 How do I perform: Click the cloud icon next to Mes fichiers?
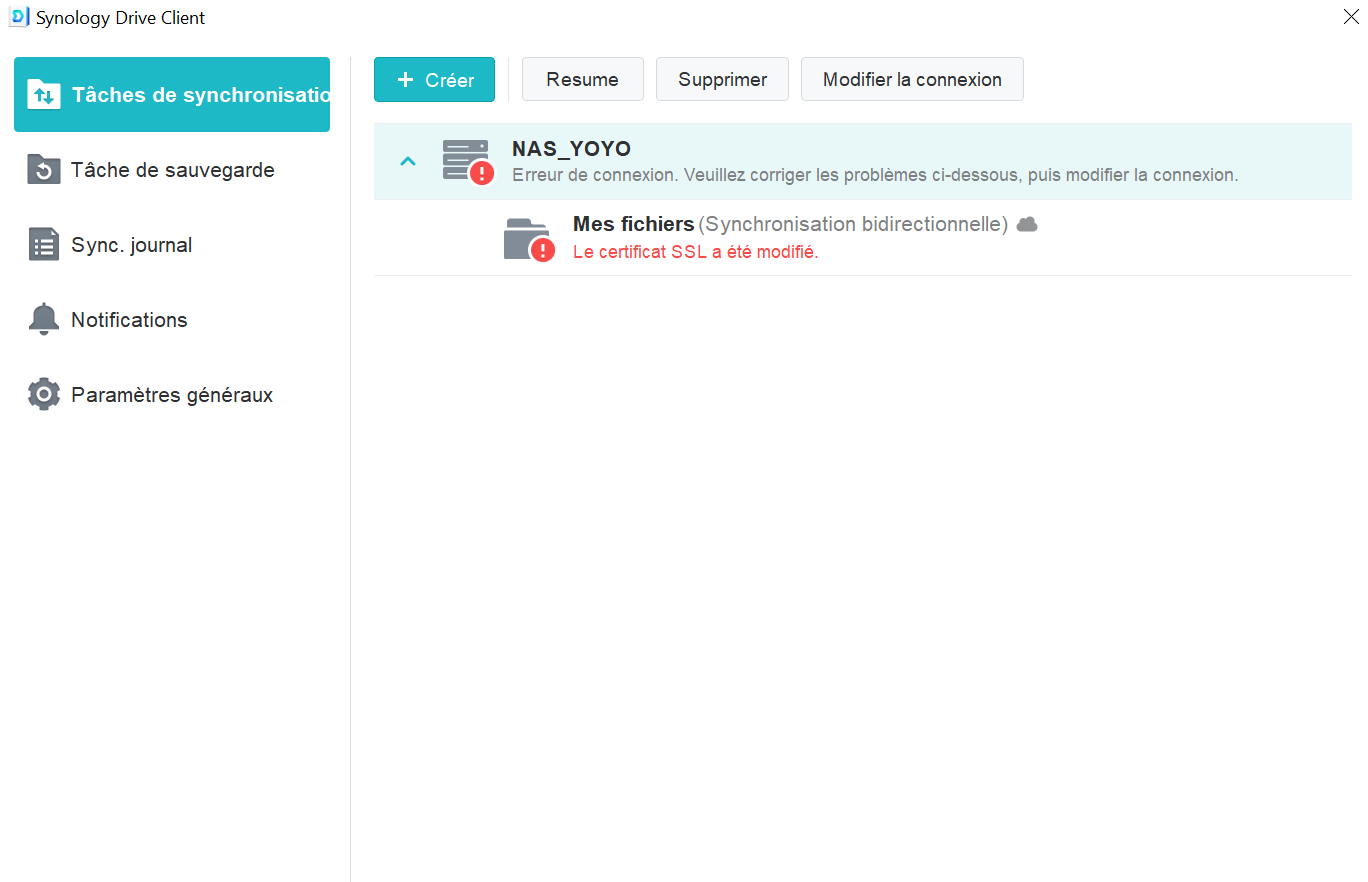[1027, 225]
